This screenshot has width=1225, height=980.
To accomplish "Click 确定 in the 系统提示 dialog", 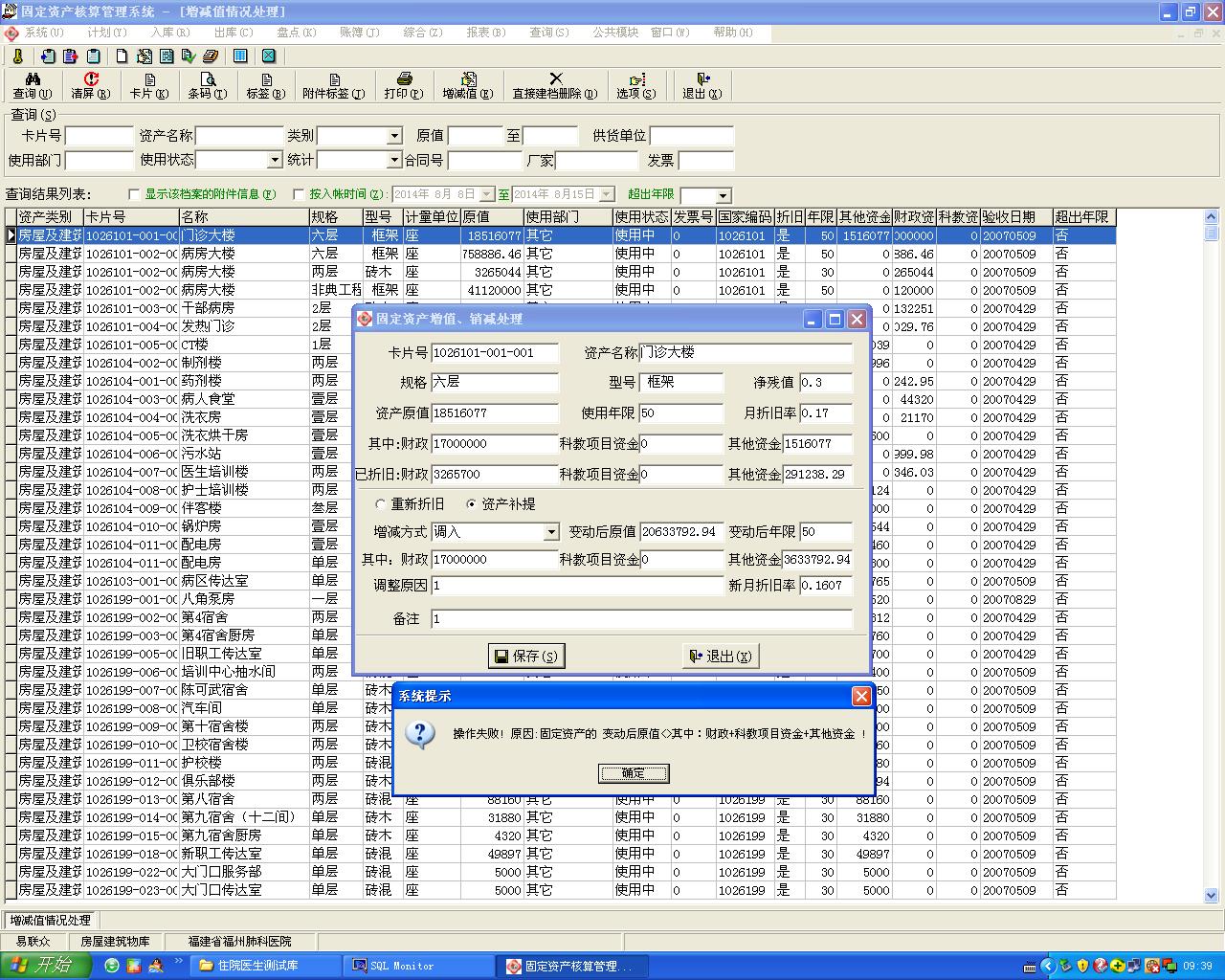I will pyautogui.click(x=633, y=773).
